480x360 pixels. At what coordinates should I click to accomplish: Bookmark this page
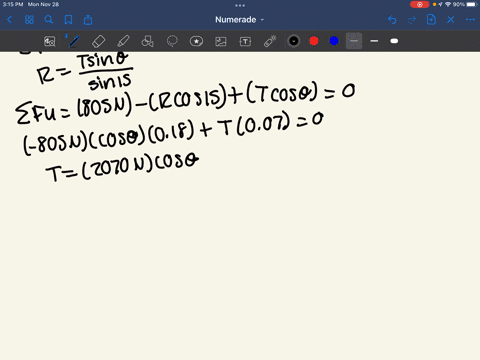68,20
